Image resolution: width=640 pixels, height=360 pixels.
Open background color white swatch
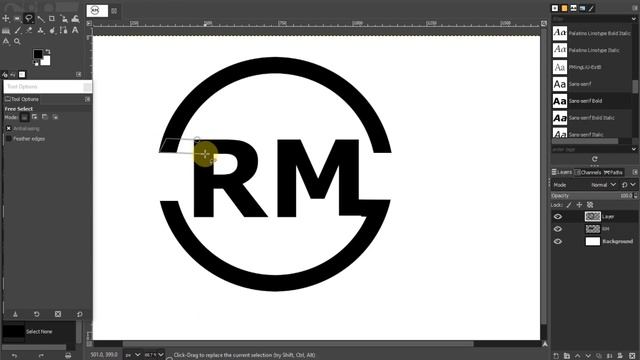45,61
